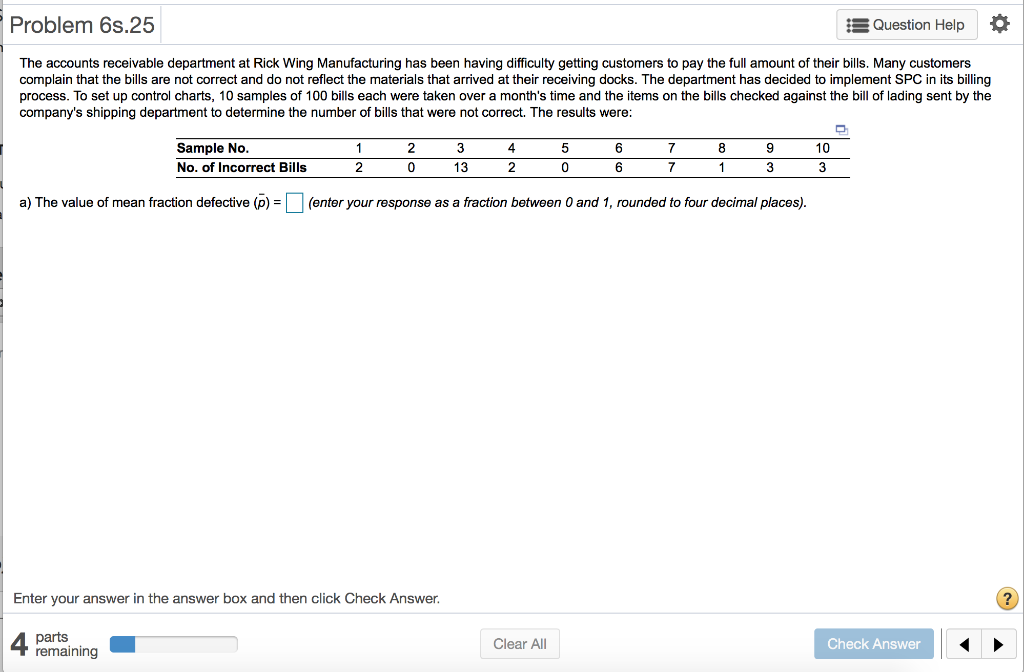Image resolution: width=1024 pixels, height=672 pixels.
Task: Select the duplicate-window icon above the table
Action: click(841, 130)
